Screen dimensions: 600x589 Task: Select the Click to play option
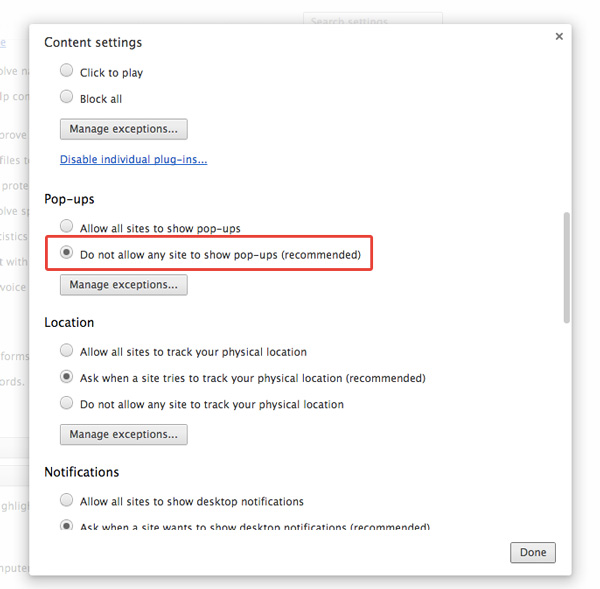[67, 72]
